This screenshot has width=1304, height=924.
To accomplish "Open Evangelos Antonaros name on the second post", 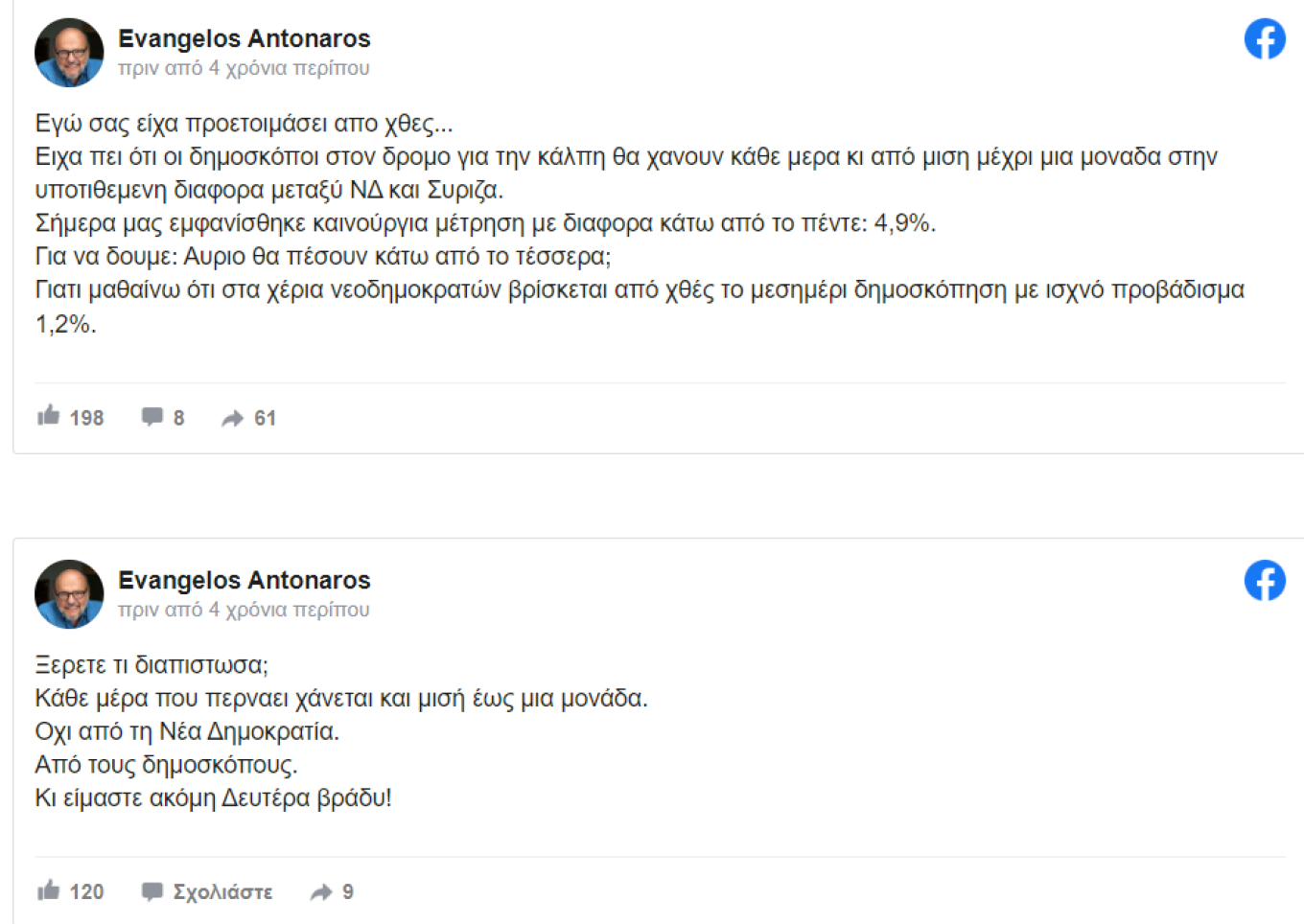I will pos(244,580).
